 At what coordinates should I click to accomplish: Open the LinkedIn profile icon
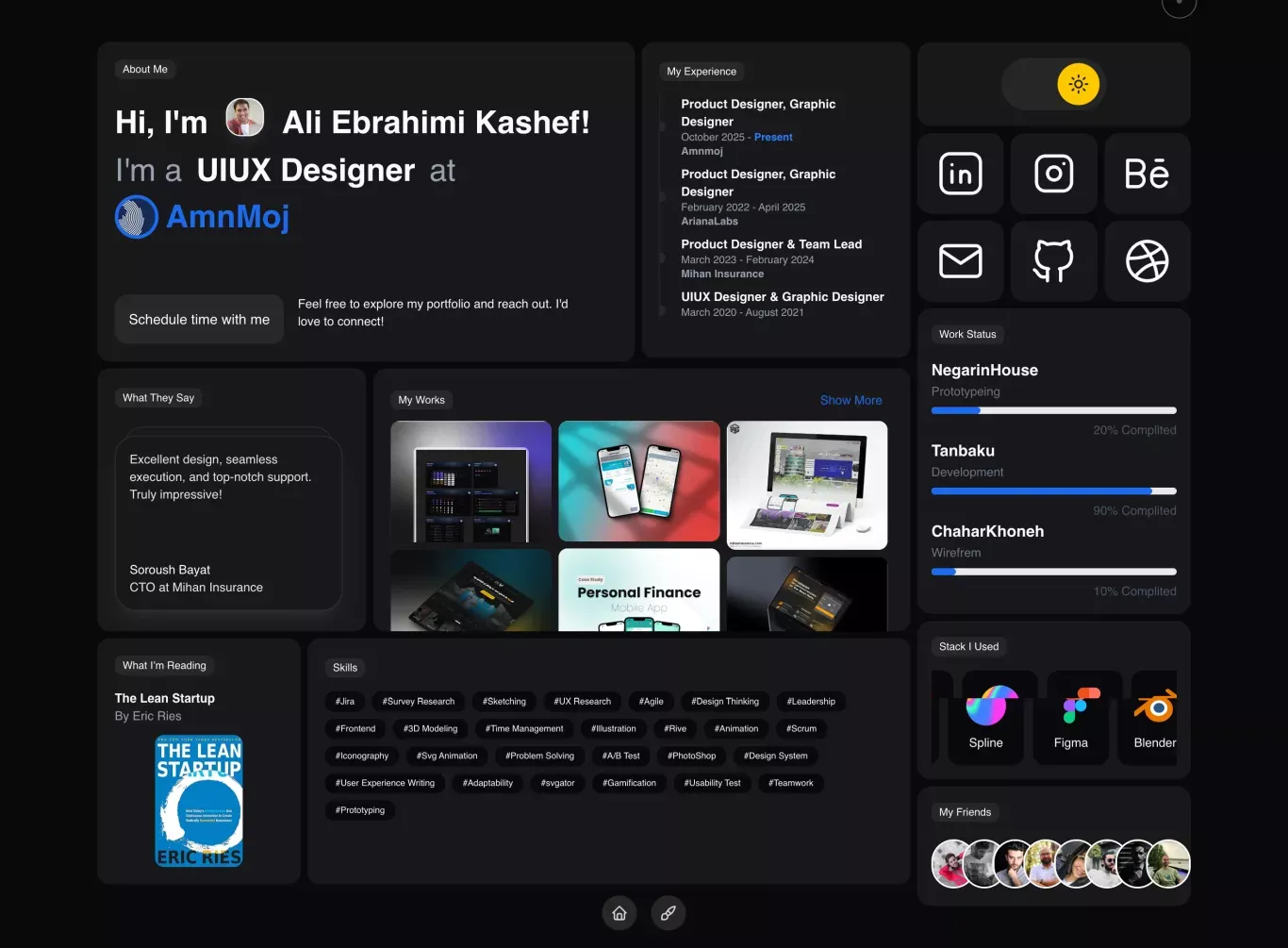point(960,174)
